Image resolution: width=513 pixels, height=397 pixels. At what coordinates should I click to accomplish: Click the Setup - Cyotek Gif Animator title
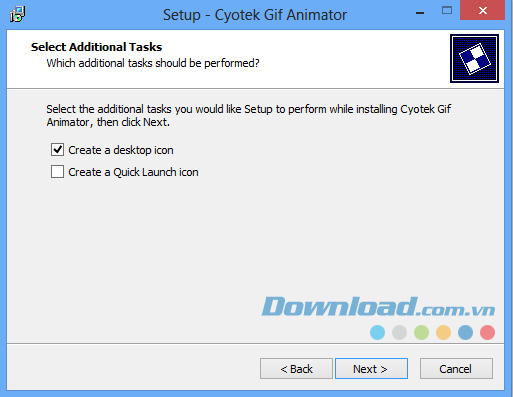point(255,15)
